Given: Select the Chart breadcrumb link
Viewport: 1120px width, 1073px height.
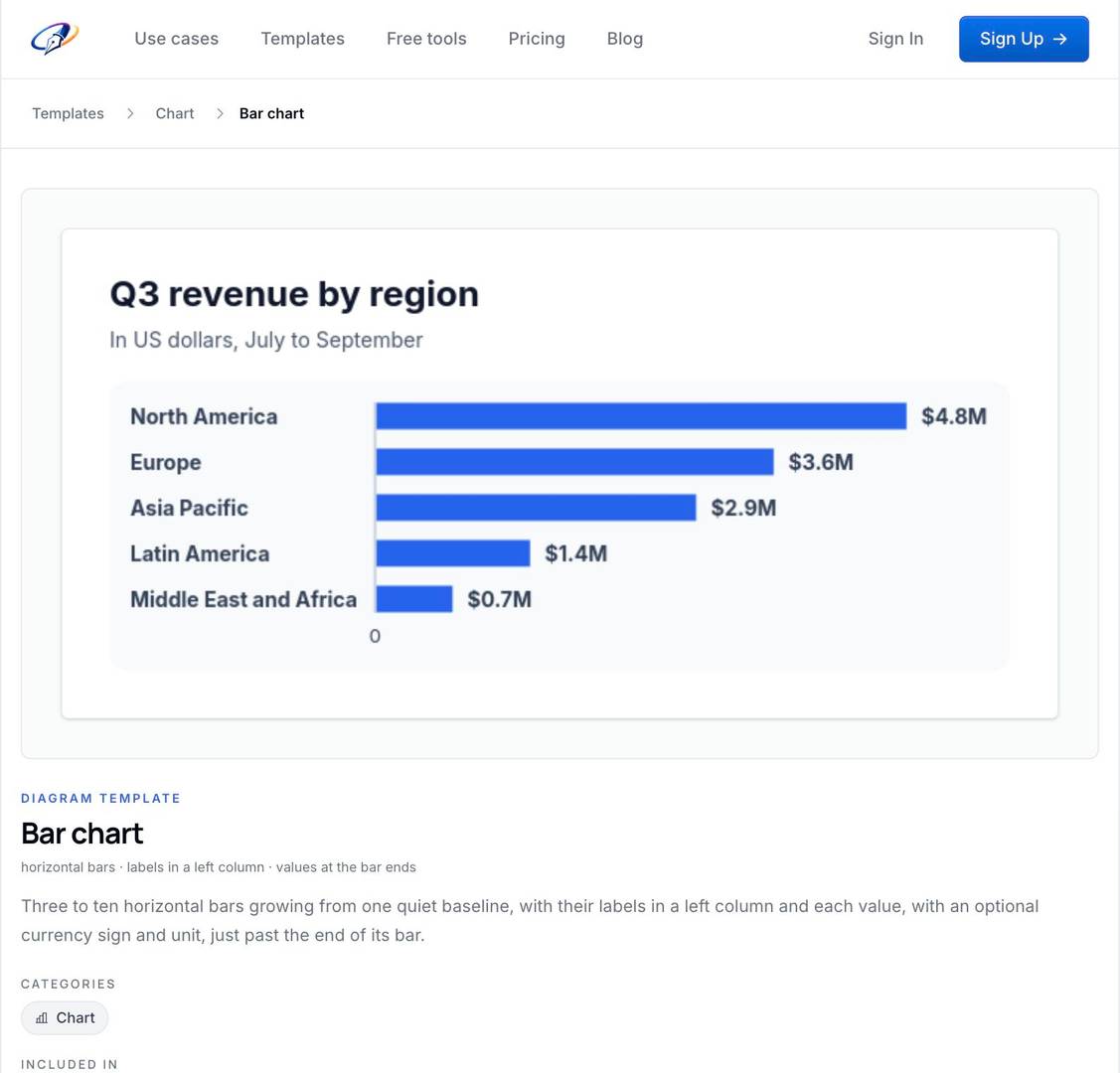Looking at the screenshot, I should point(175,113).
